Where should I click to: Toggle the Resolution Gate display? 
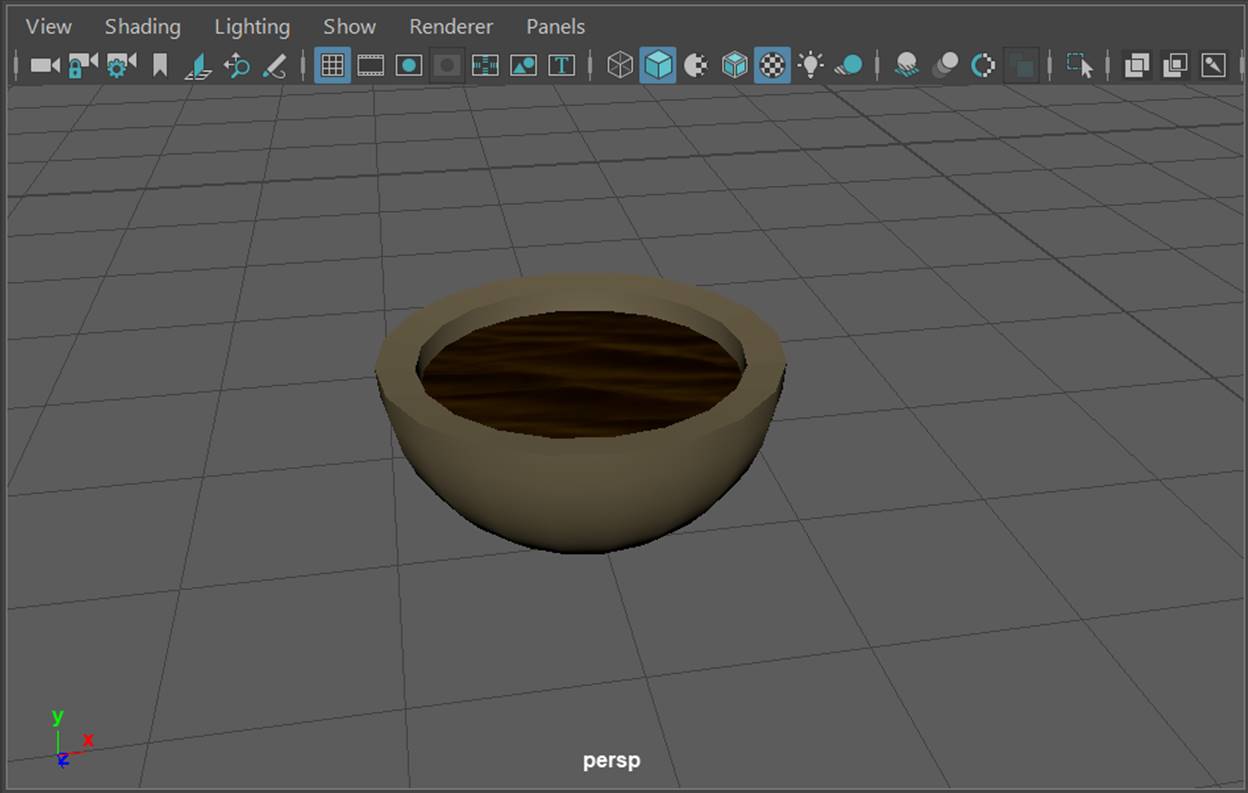[x=409, y=66]
